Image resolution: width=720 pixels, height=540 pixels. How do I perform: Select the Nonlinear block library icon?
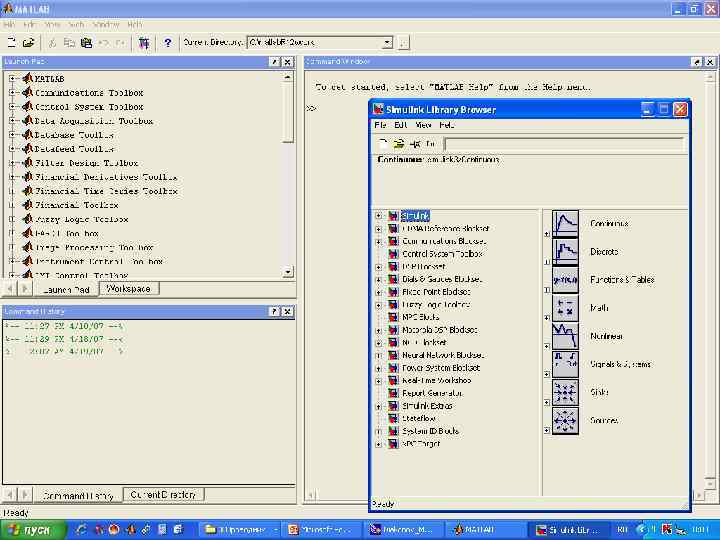coord(565,336)
